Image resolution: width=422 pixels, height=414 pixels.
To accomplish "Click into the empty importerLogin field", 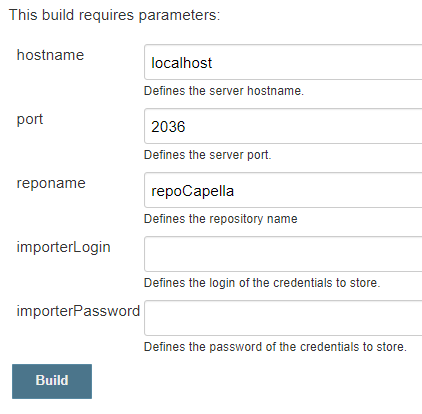I will (283, 254).
